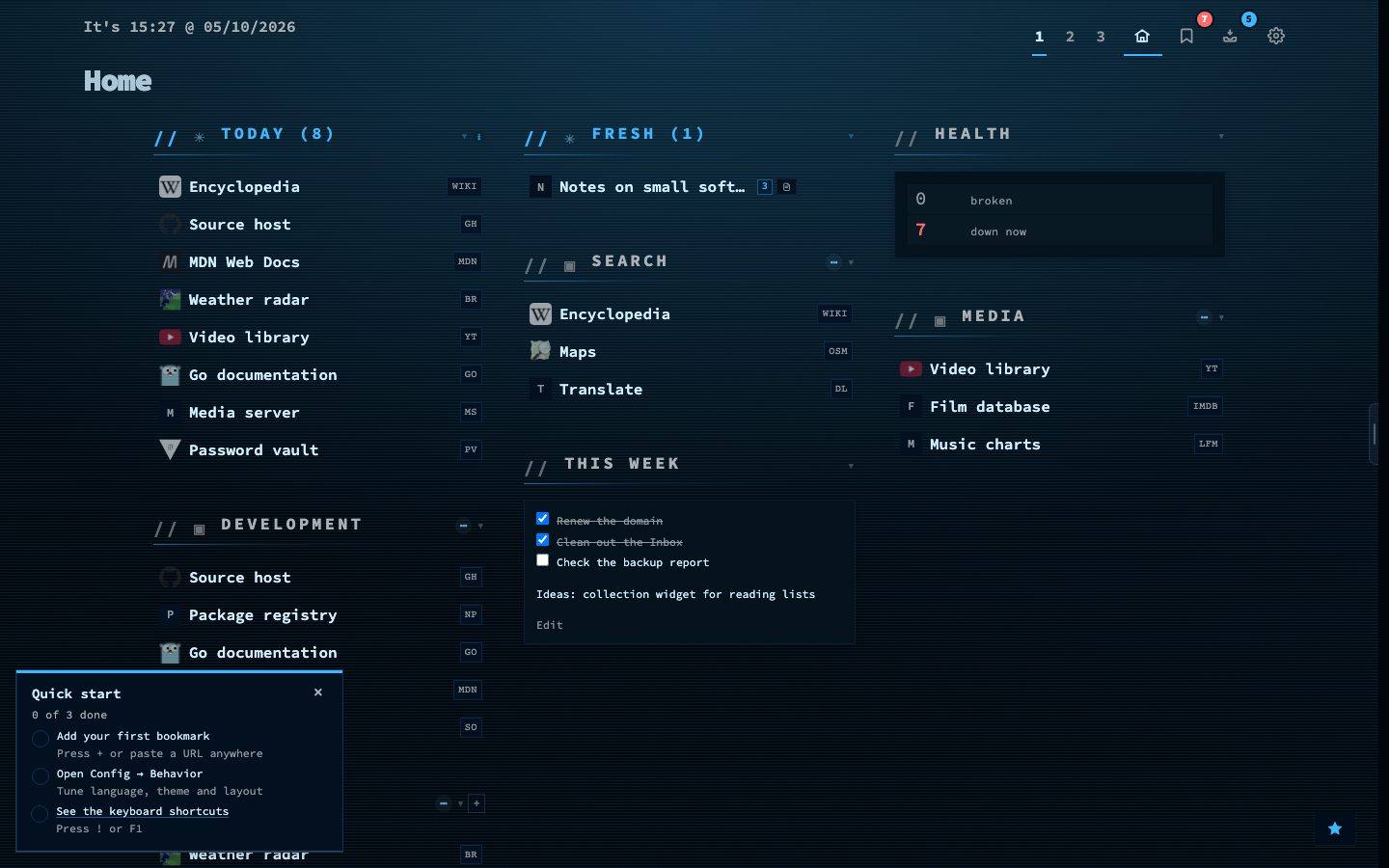
Task: Click the YouTube icon in Media section
Action: [x=911, y=369]
